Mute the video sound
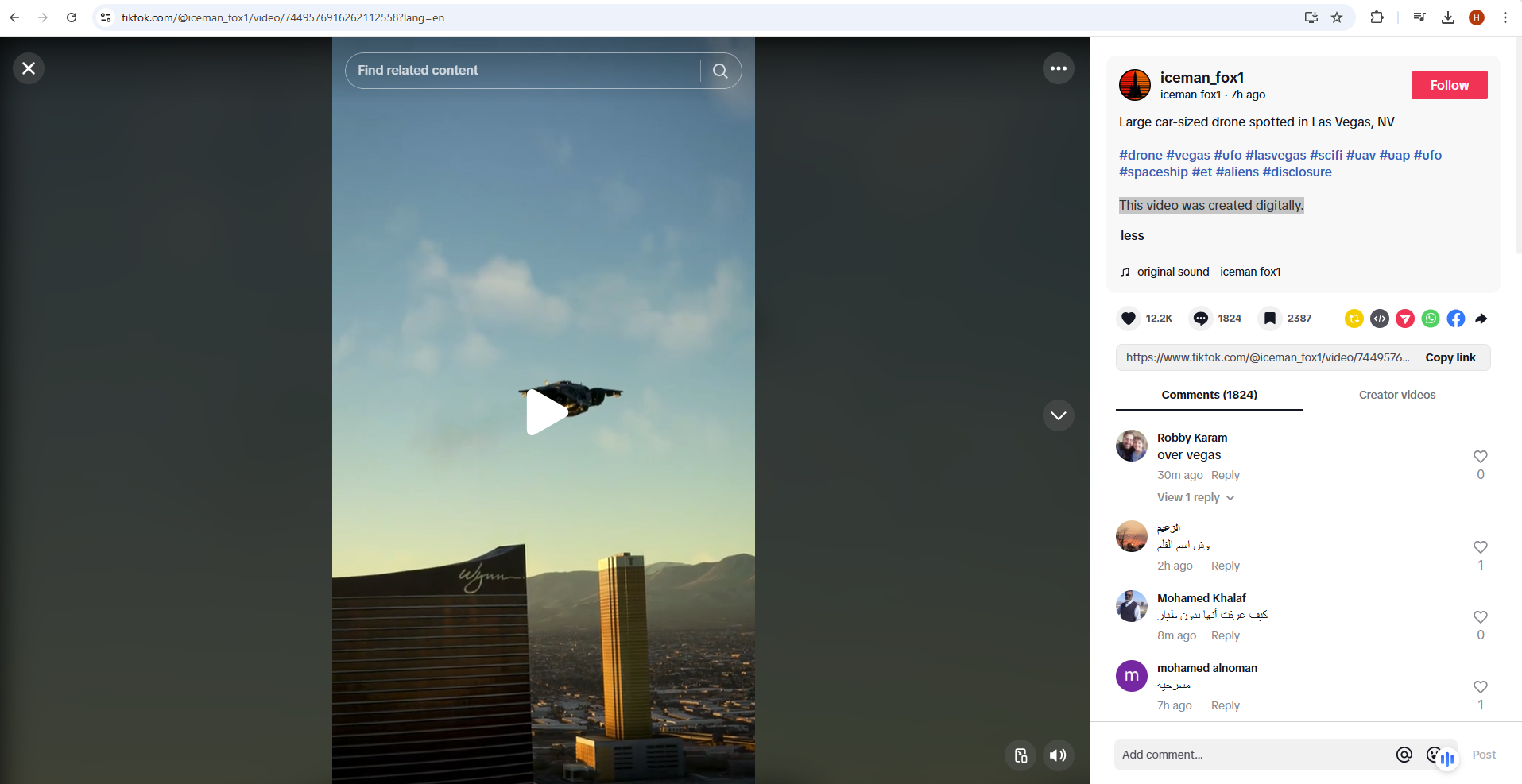The image size is (1522, 784). pos(1058,755)
